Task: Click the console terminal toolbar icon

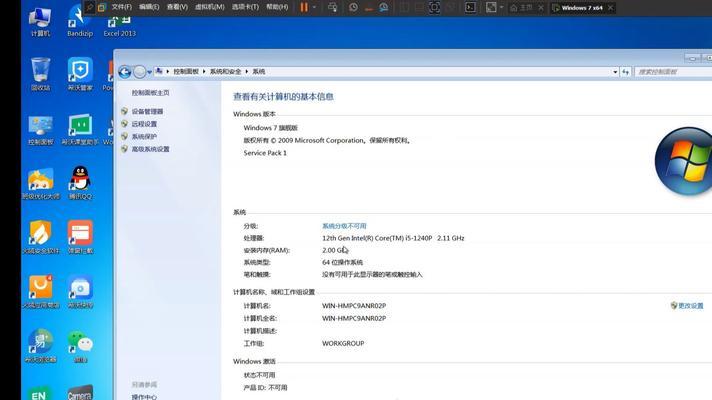Action: click(470, 7)
